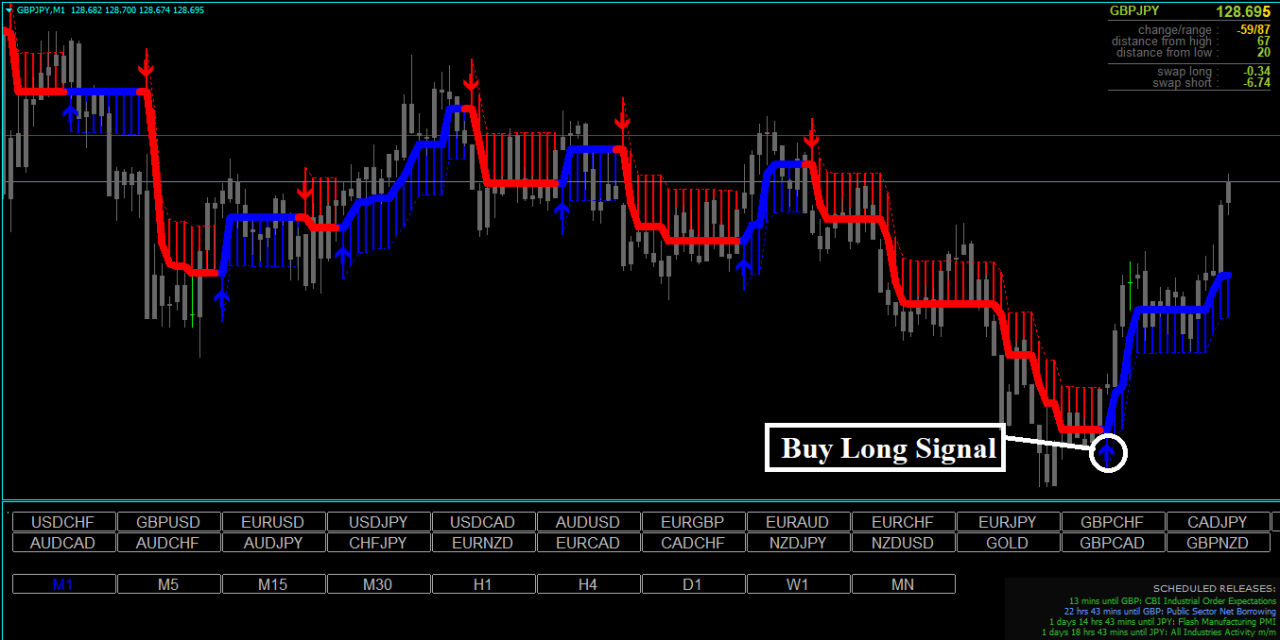Click the swap short value -6.74
Screen dimensions: 1280x640
click(1257, 83)
